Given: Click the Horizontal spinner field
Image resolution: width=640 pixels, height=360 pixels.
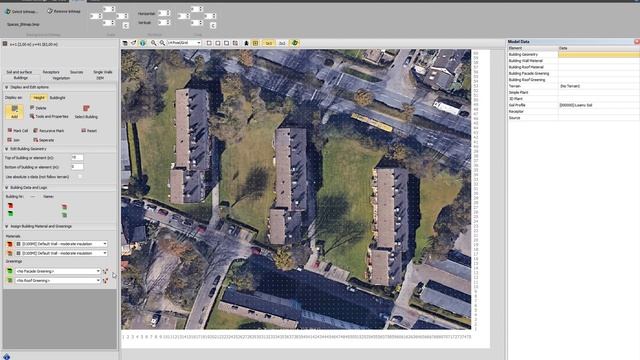Looking at the screenshot, I should [164, 13].
